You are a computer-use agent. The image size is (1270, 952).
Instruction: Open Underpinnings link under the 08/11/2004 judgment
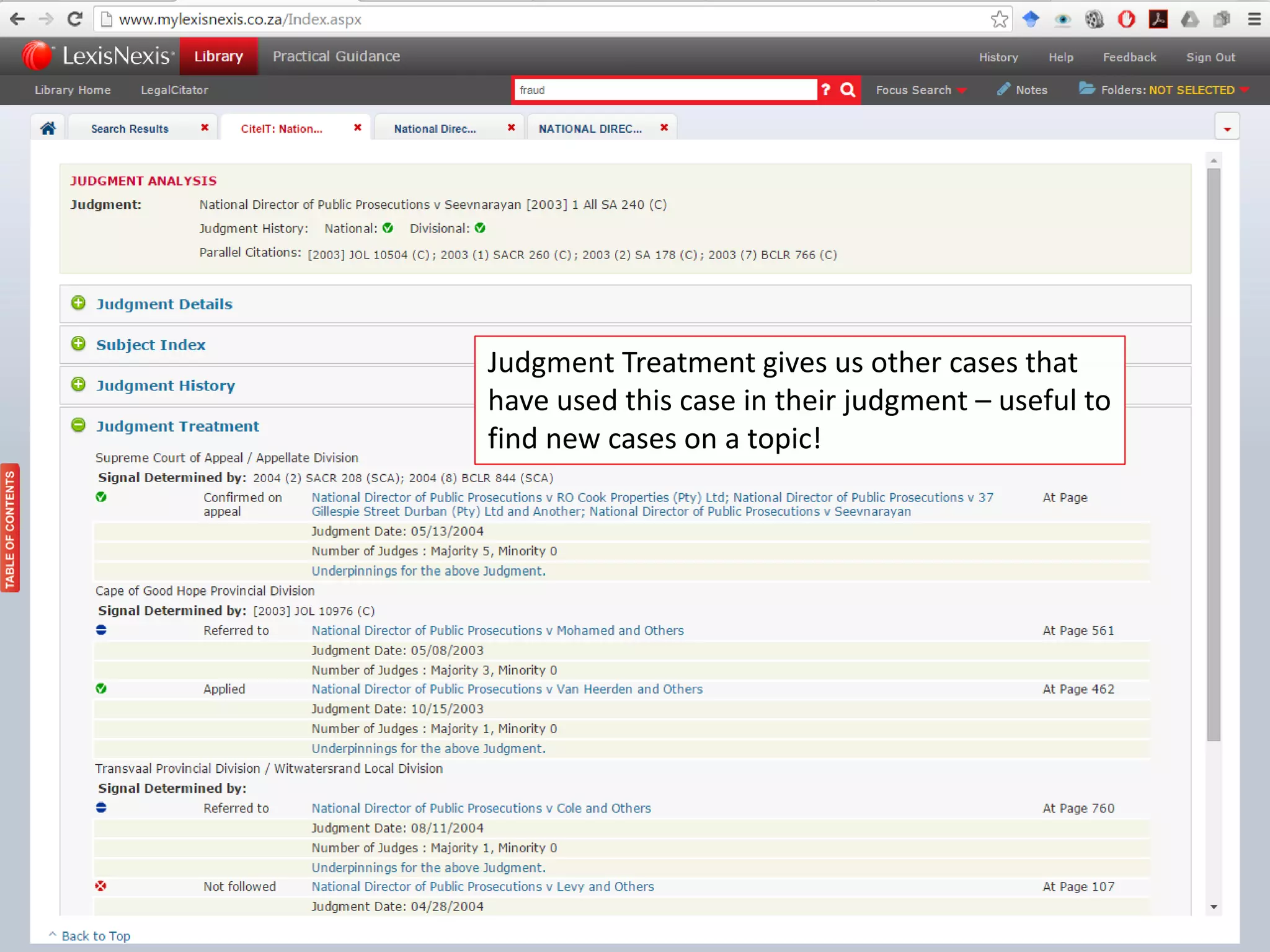[x=429, y=868]
